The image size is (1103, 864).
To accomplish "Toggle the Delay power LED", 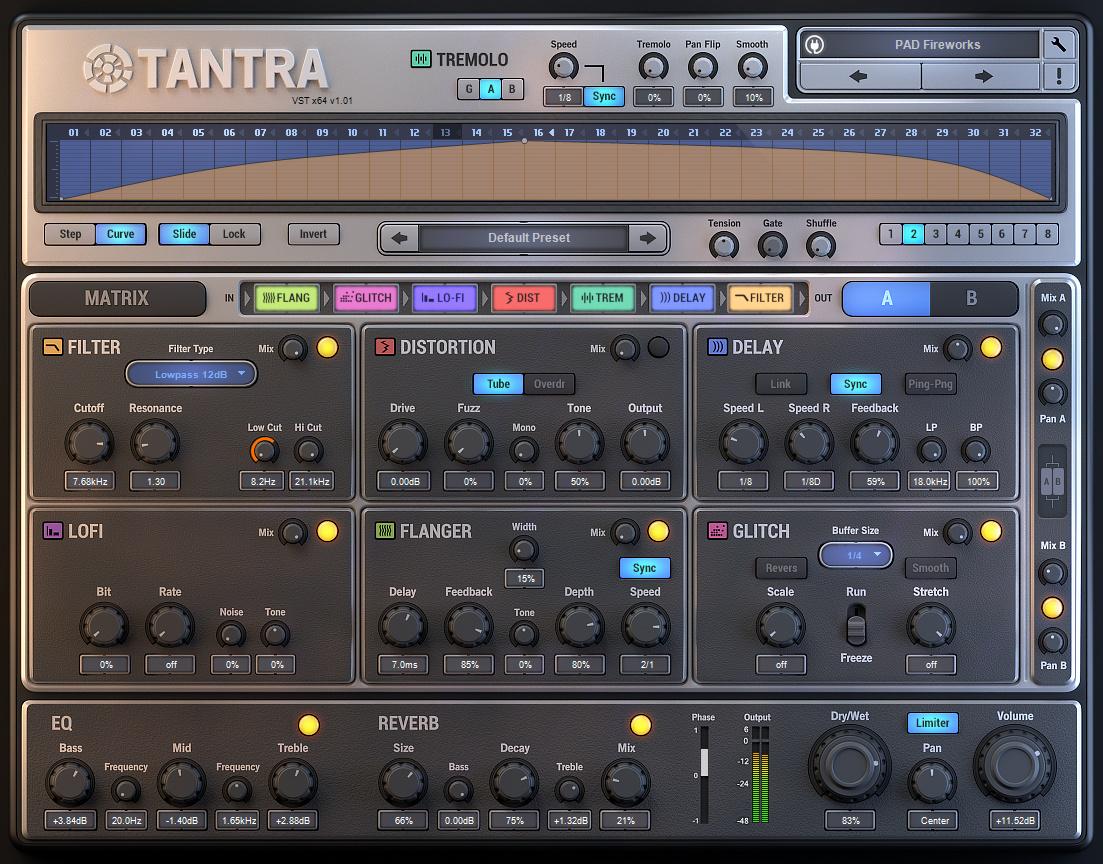I will [x=991, y=348].
